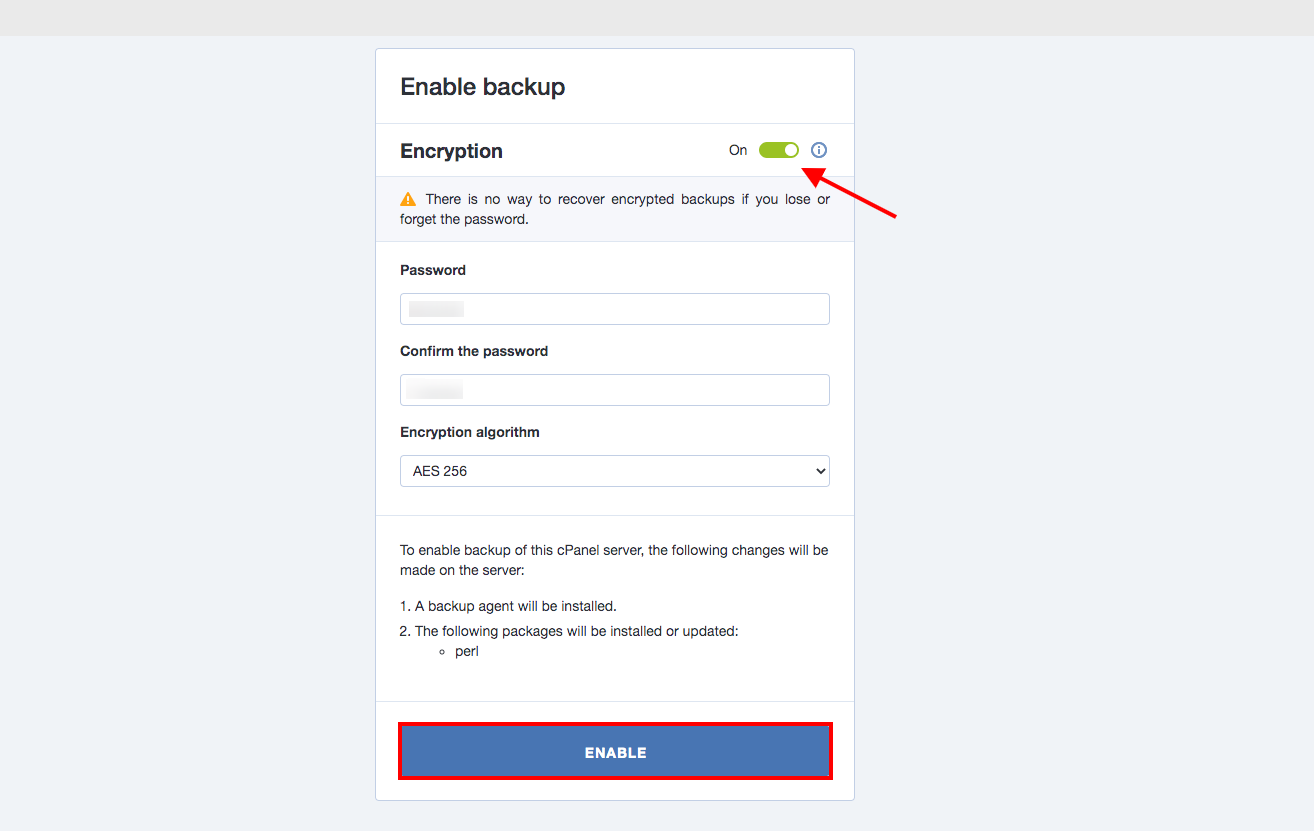Click the "Encryption algorithm" label
This screenshot has height=831, width=1314.
click(470, 432)
